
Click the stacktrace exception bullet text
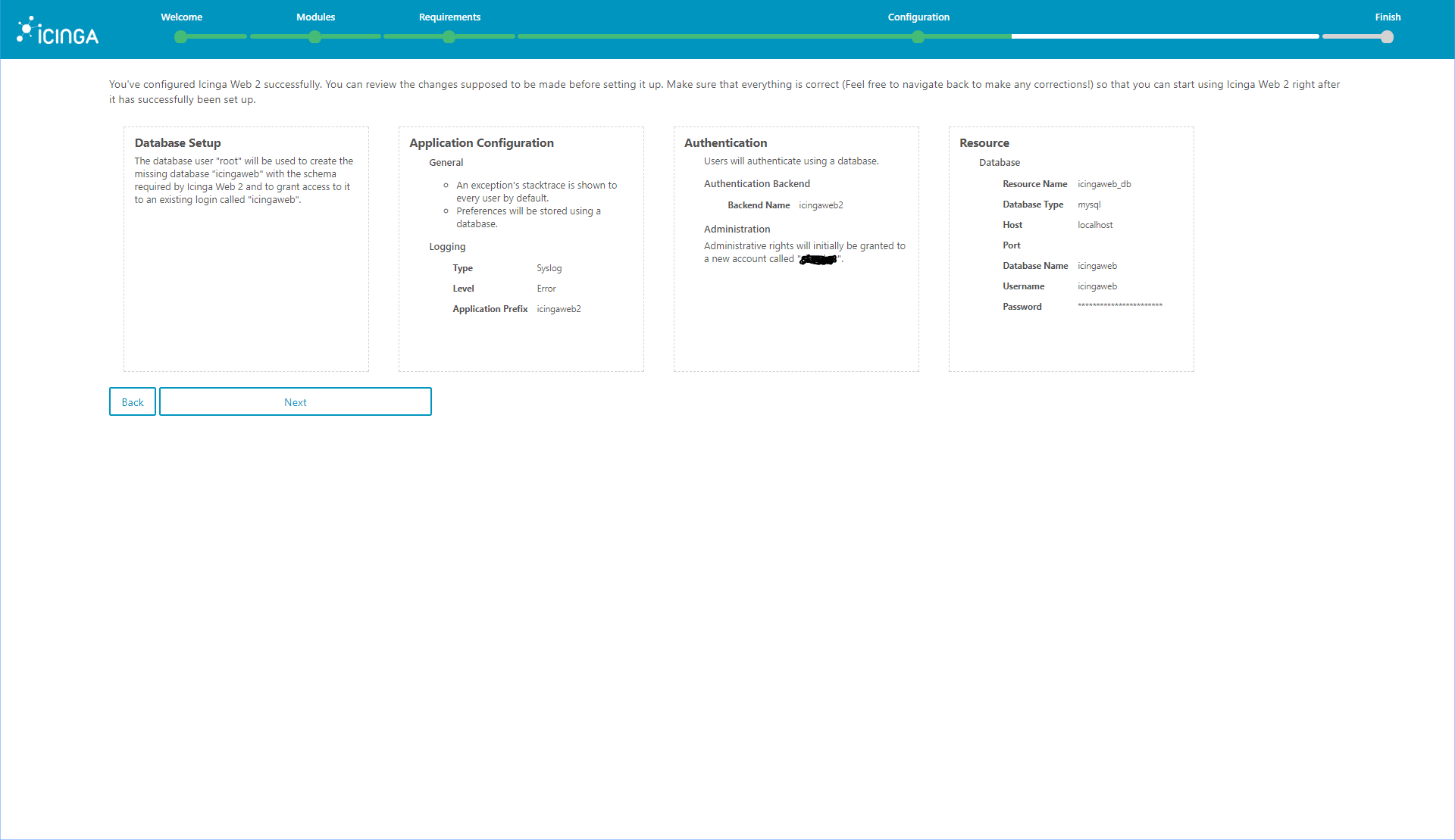point(537,192)
